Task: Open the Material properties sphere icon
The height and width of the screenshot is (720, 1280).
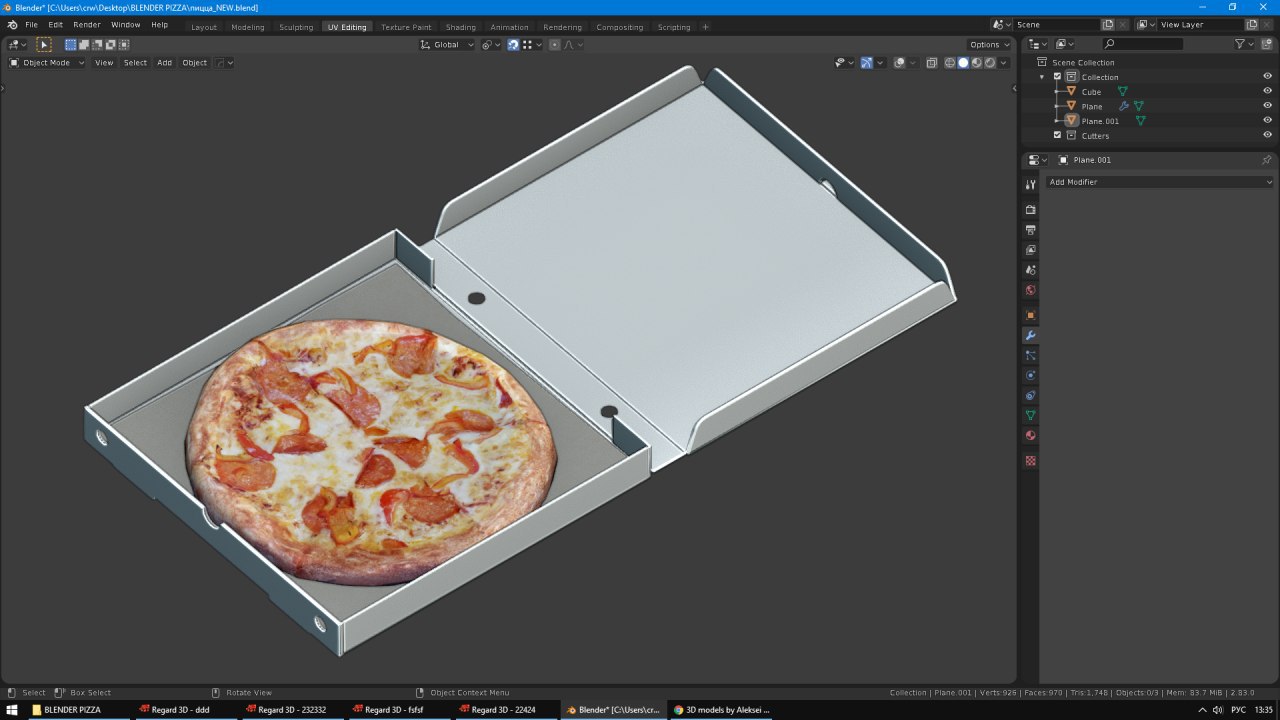Action: 1030,435
